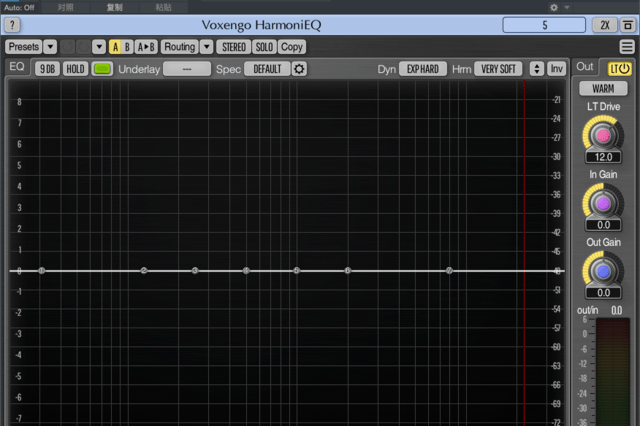Click the Routing button
Screen dimensions: 640x426
180,47
